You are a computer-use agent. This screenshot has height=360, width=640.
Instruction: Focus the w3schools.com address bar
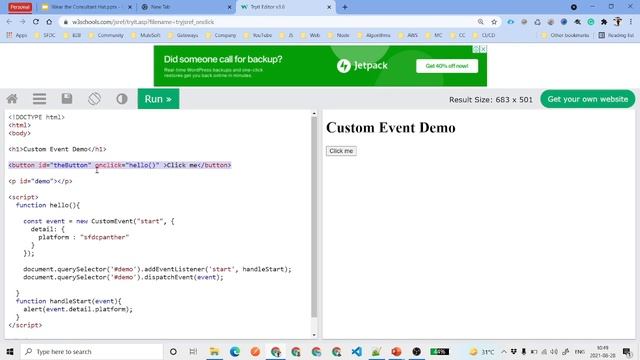coord(269,22)
